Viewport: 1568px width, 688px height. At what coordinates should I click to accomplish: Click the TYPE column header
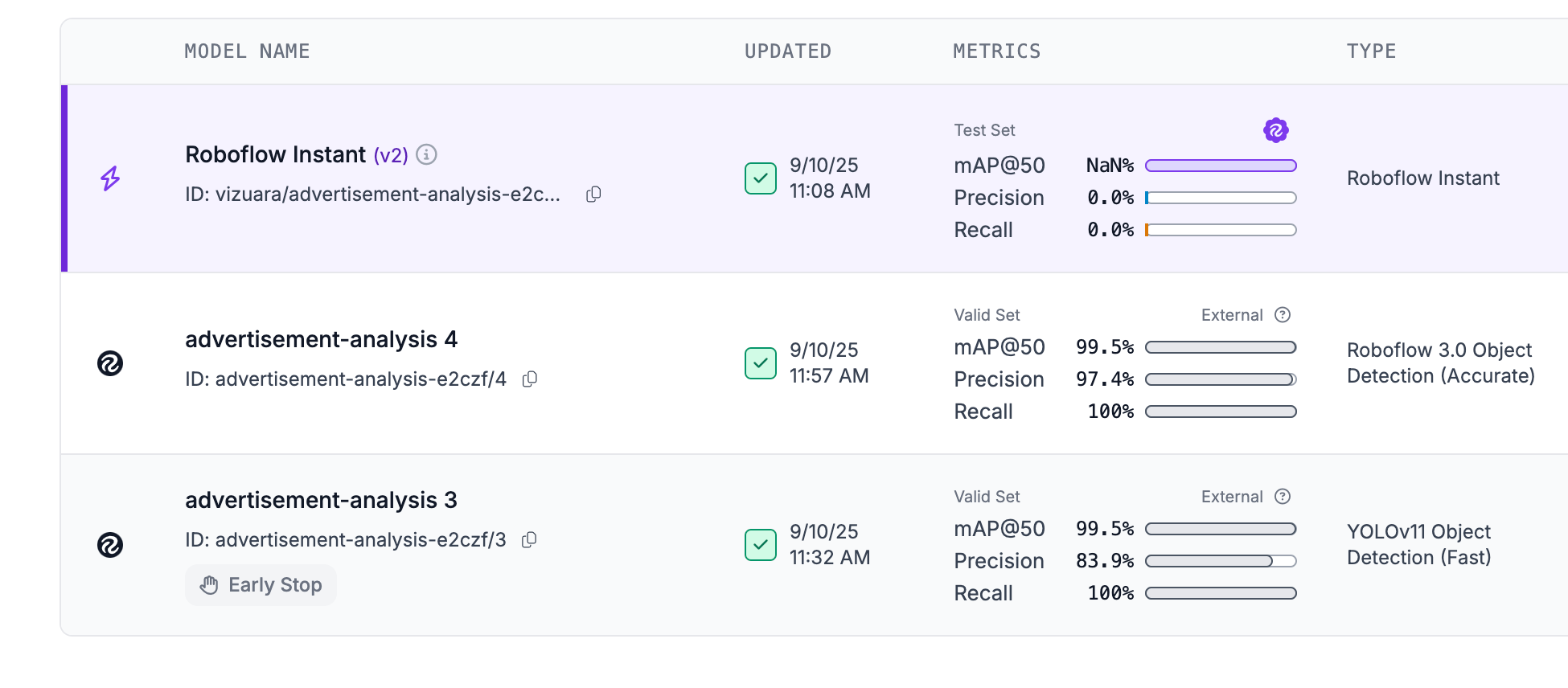point(1372,51)
